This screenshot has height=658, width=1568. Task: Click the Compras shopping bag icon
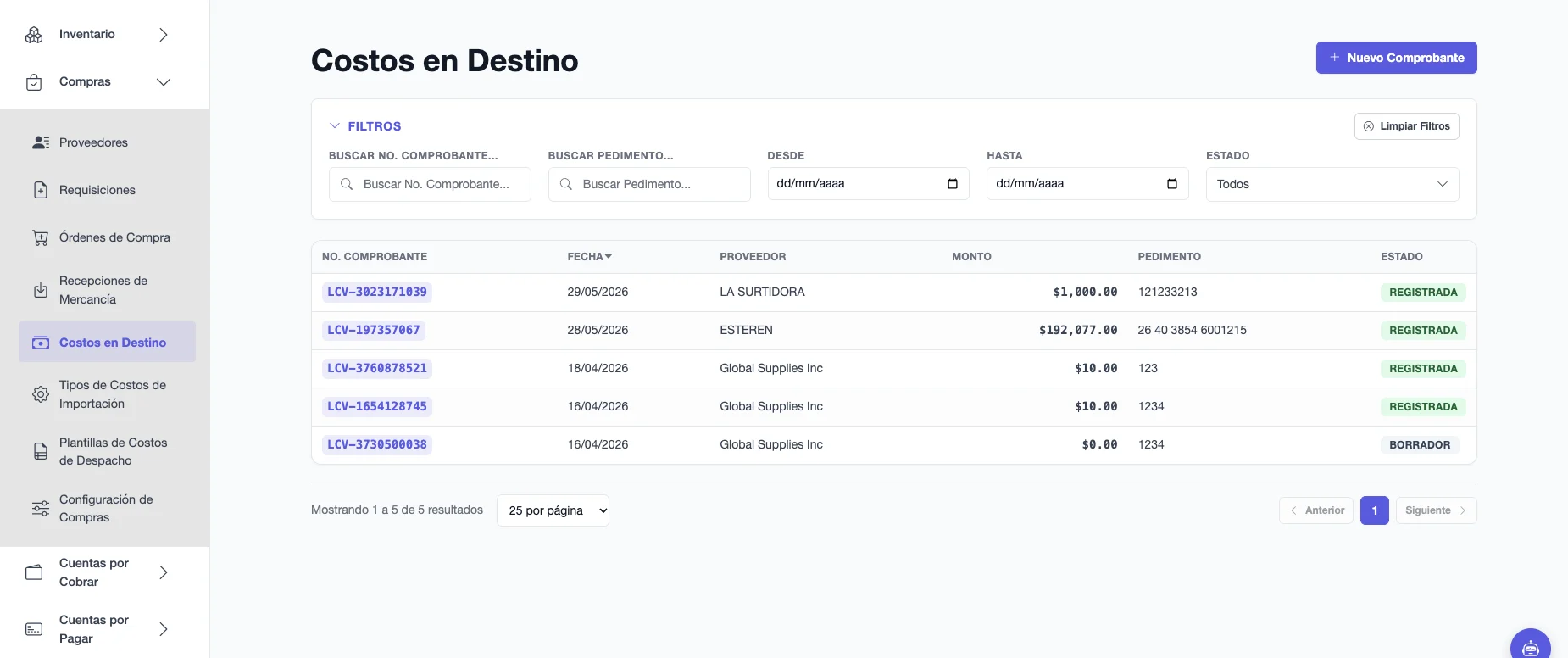pos(34,82)
